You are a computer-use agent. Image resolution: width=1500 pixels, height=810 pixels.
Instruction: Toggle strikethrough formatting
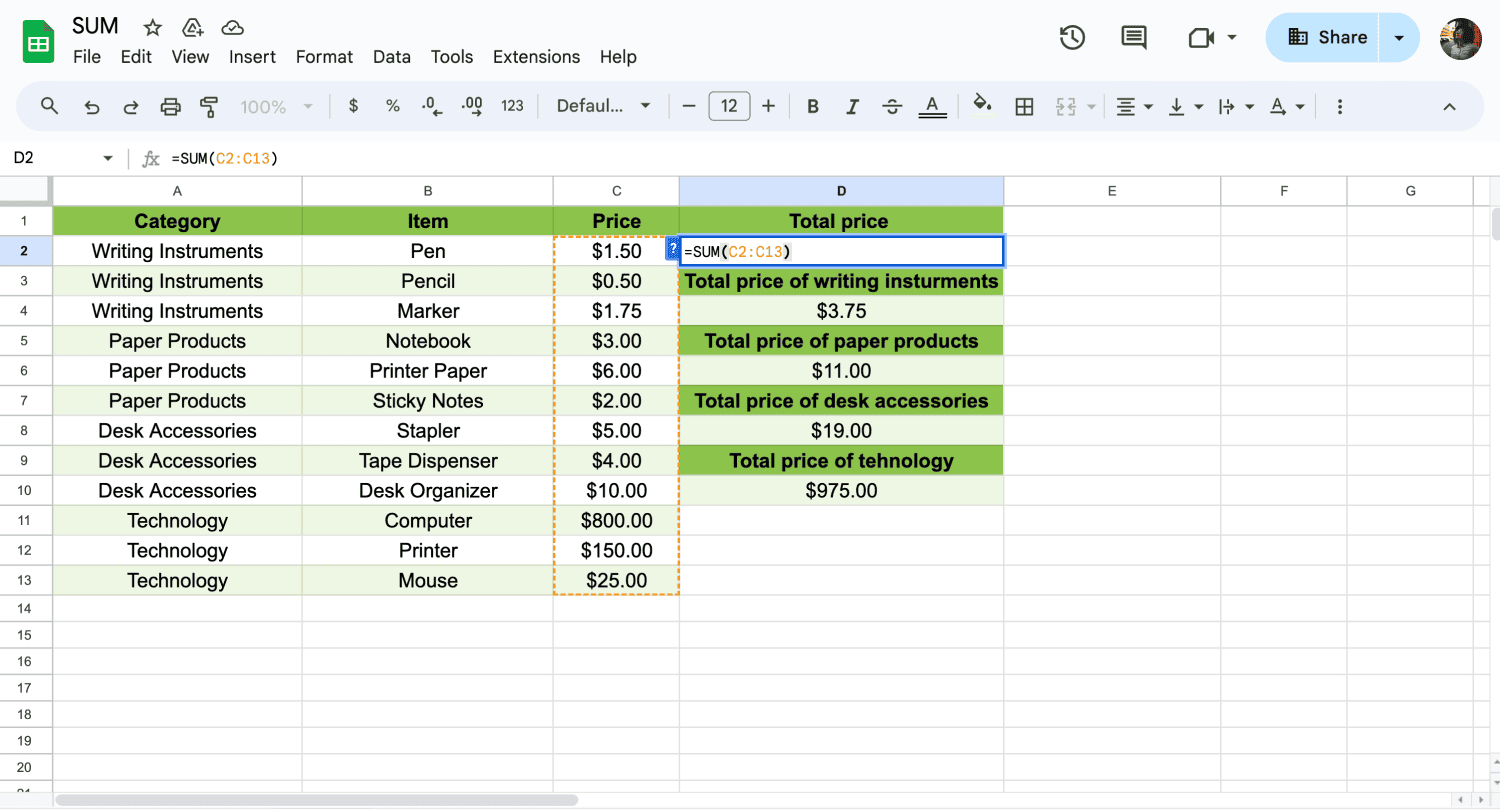pos(892,106)
